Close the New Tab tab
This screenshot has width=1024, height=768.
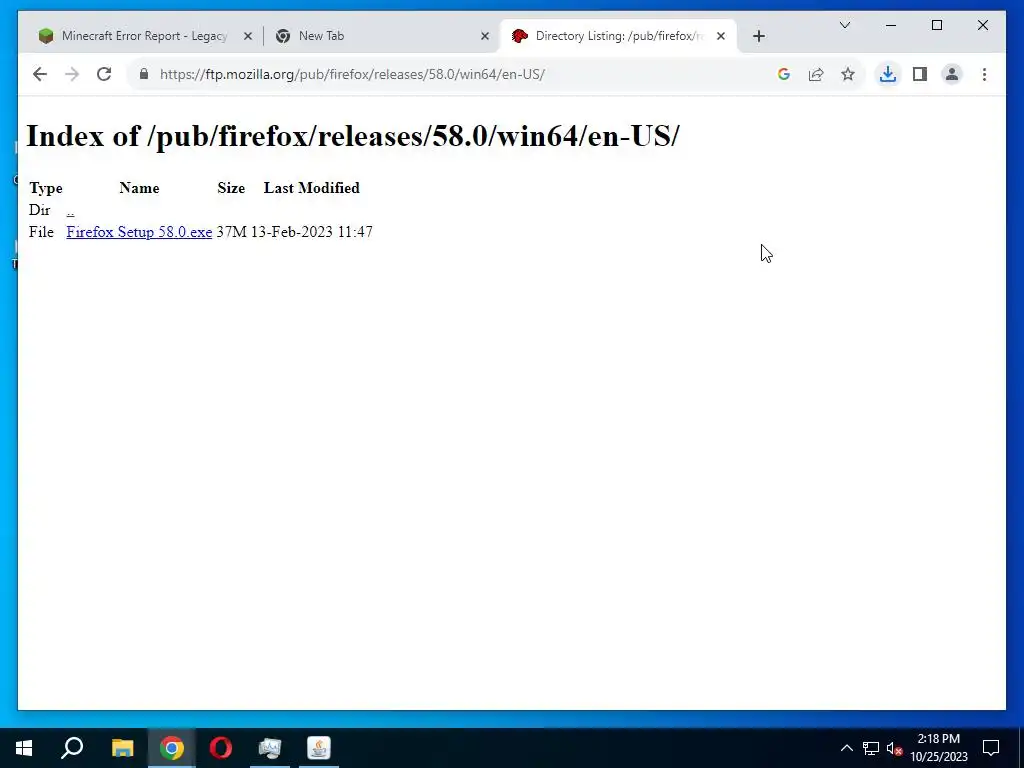[485, 36]
